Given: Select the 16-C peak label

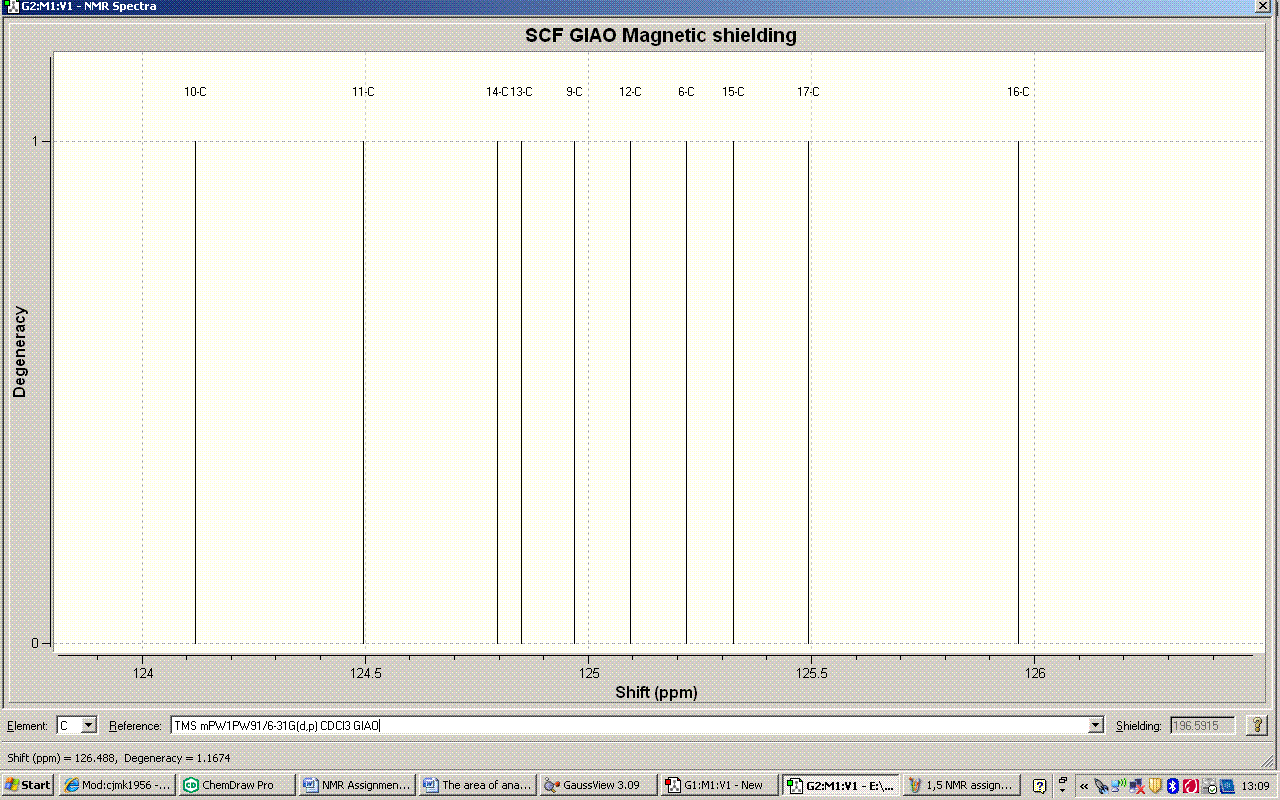Looking at the screenshot, I should tap(1018, 92).
